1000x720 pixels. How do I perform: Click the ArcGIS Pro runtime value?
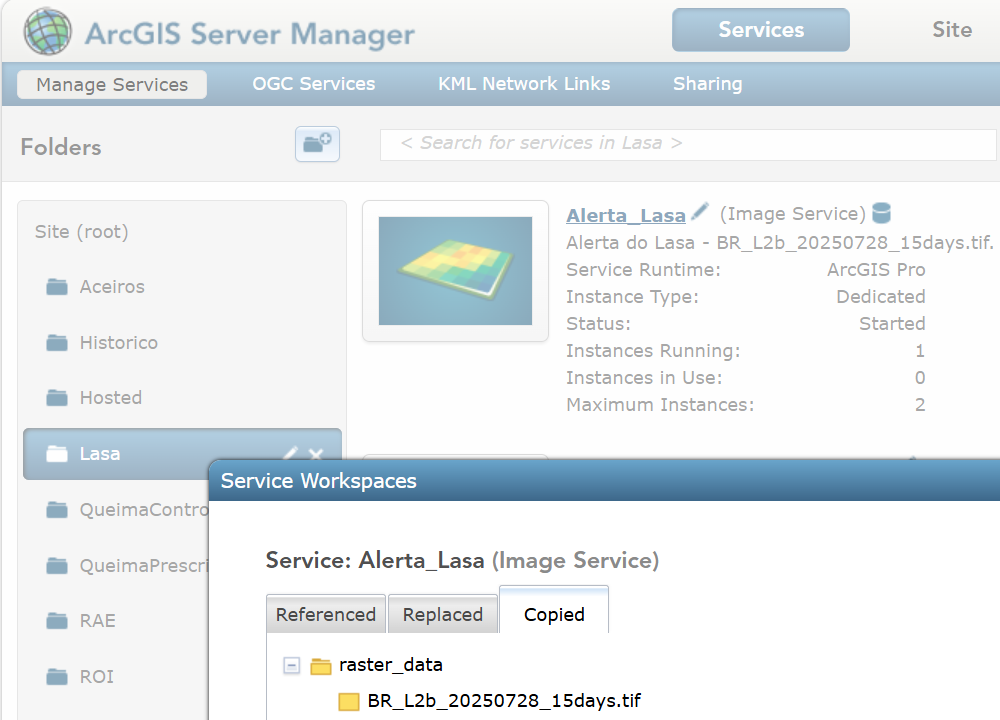pyautogui.click(x=876, y=270)
